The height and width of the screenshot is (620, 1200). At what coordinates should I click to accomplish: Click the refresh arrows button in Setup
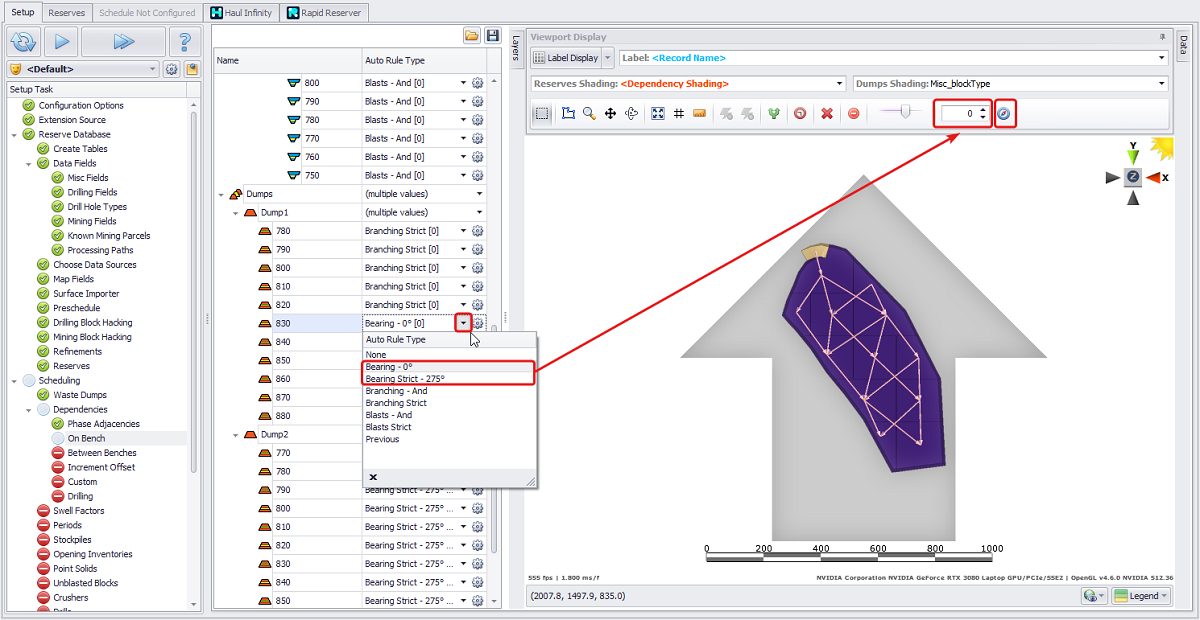click(22, 42)
